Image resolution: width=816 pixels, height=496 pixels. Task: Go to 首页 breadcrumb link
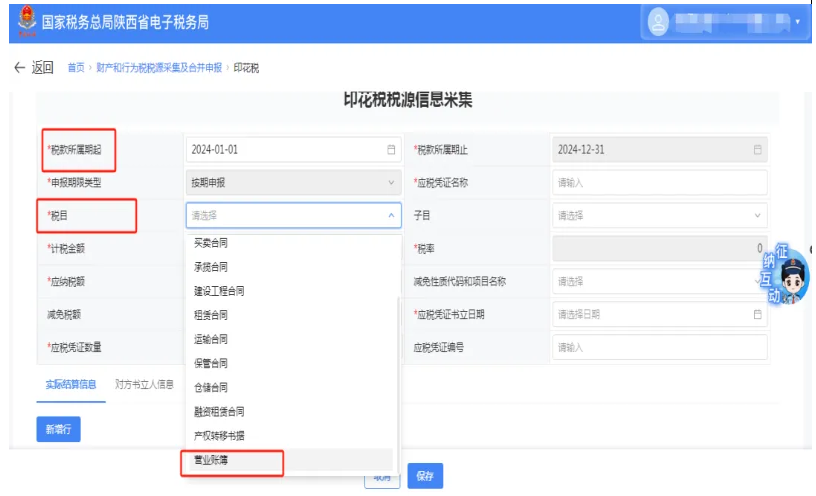(76, 68)
